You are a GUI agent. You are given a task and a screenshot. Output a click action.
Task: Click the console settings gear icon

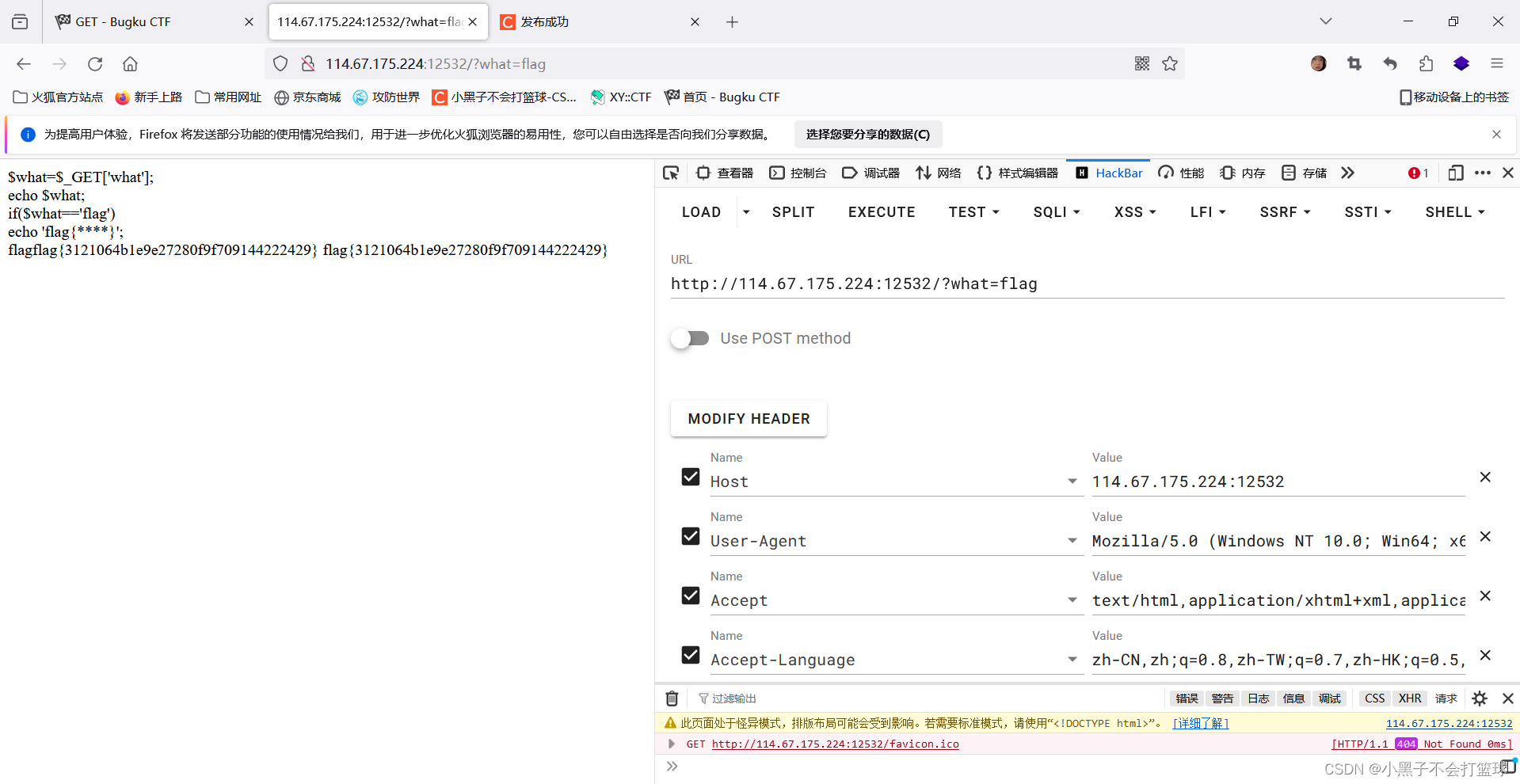[x=1479, y=698]
